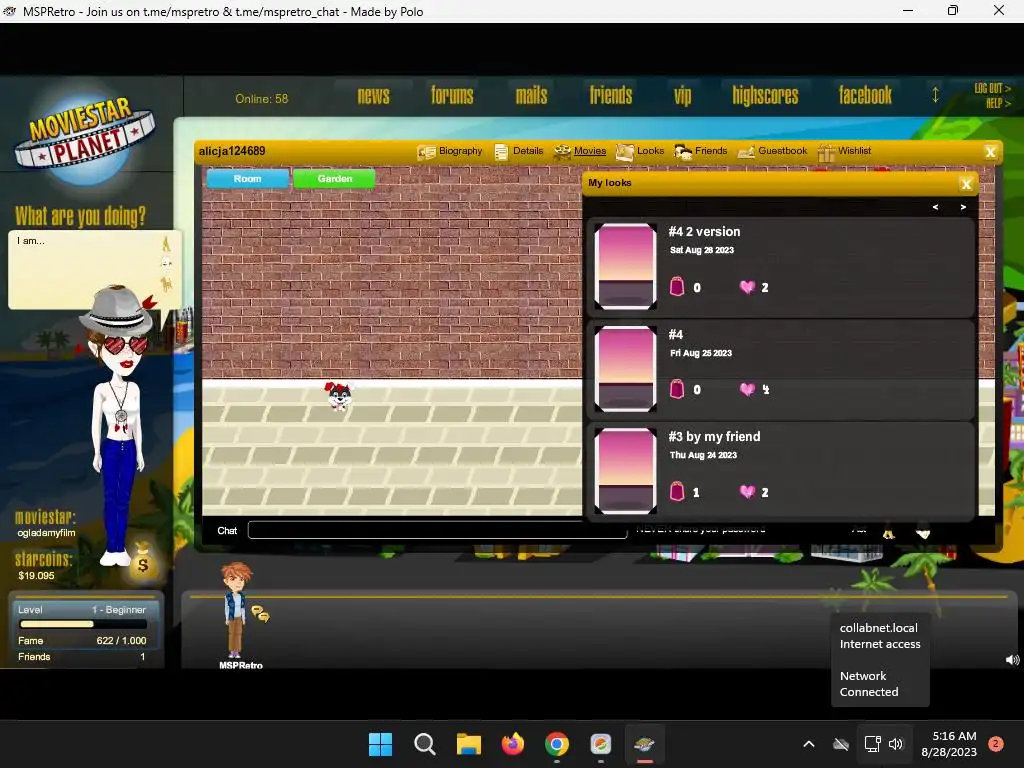Click the shopping bag icon on '#4 2 version'
This screenshot has height=768, width=1024.
(x=677, y=287)
